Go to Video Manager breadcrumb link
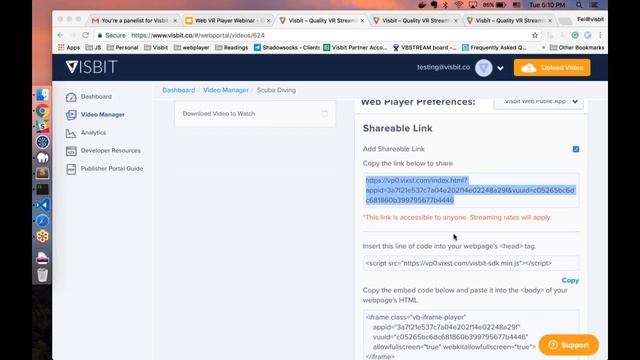 226,90
